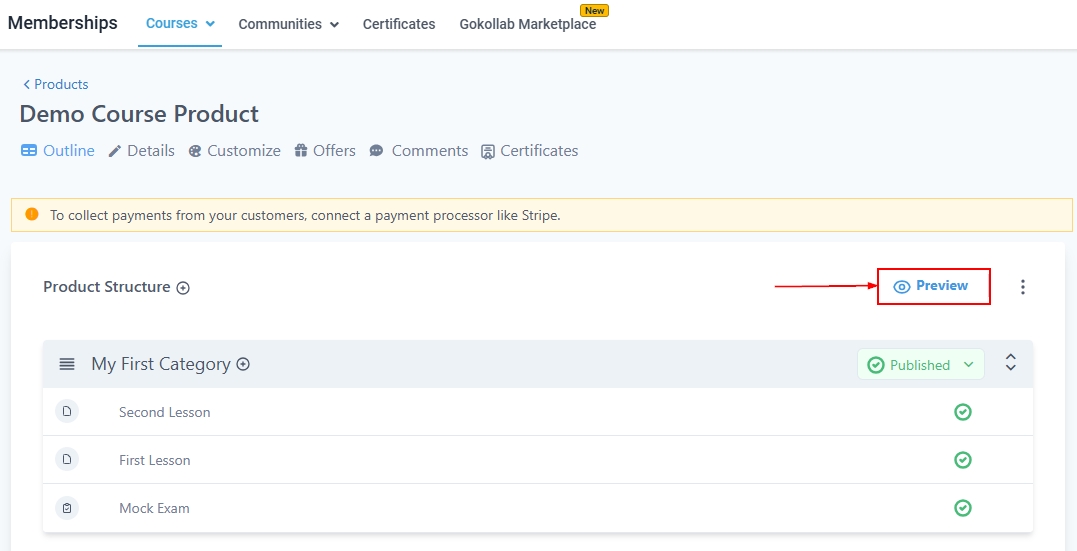Image resolution: width=1077 pixels, height=551 pixels.
Task: Open Gokollab Marketplace in the top navigation
Action: (x=527, y=24)
